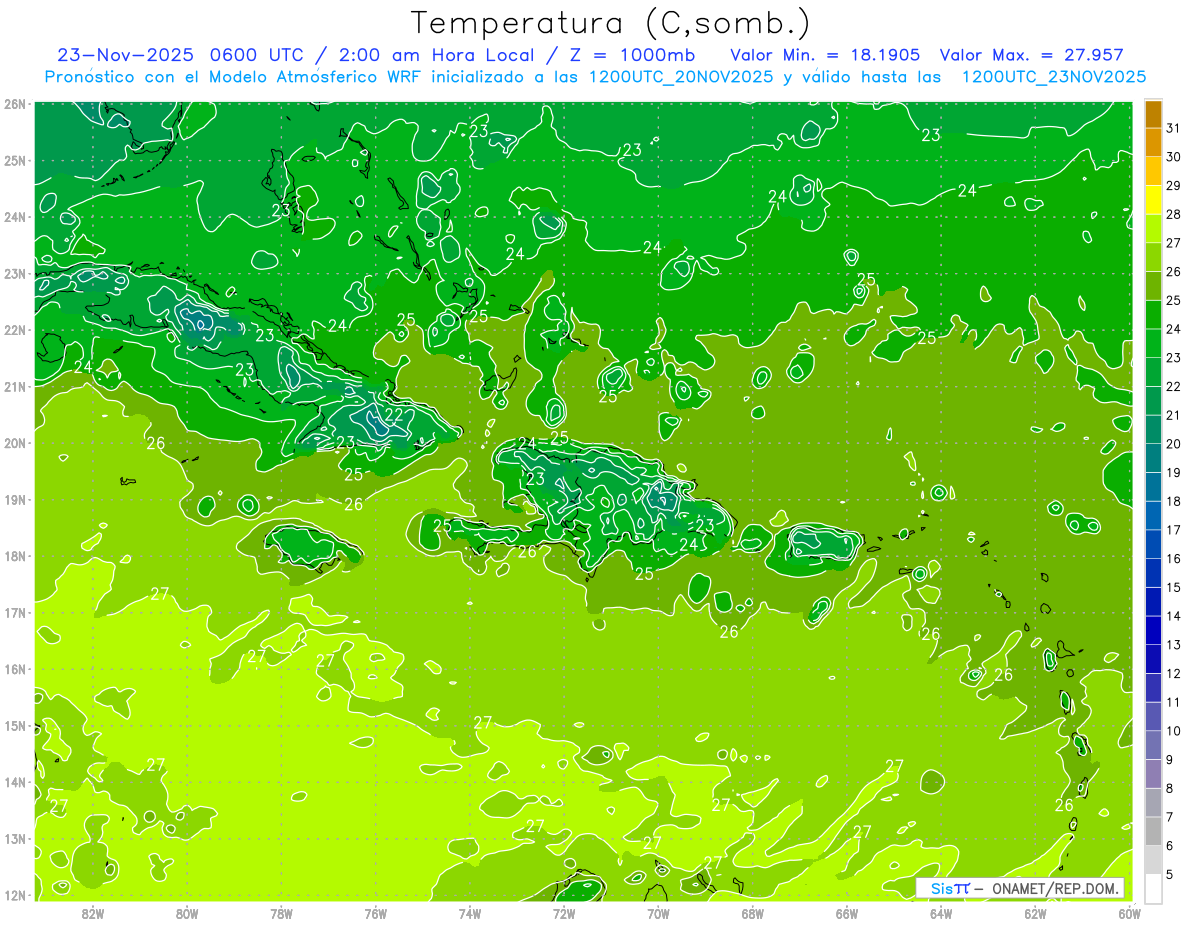Select the colorbar label "24"

(x=1173, y=329)
